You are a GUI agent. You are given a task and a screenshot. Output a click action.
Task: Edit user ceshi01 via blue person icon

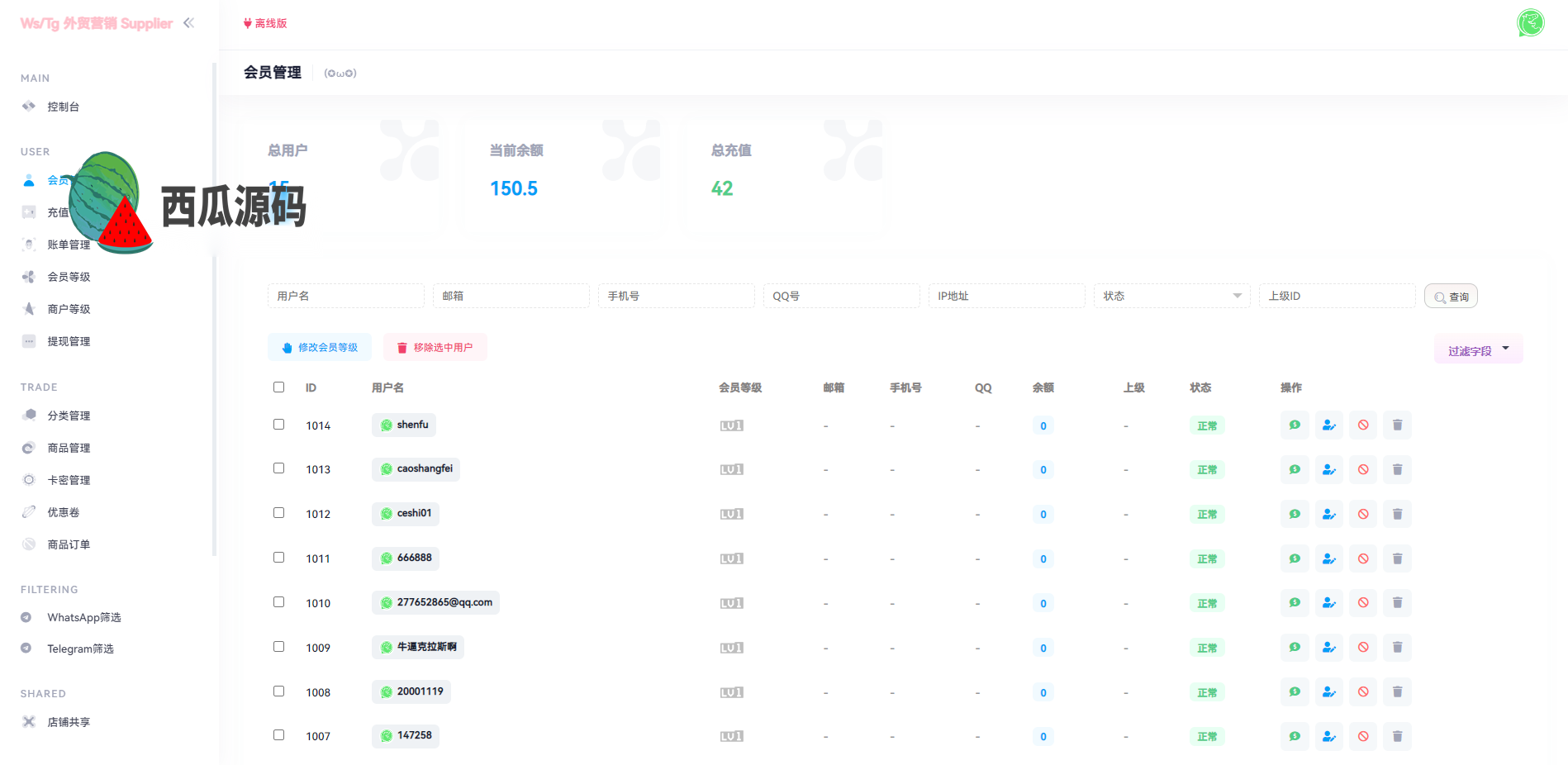pos(1328,515)
